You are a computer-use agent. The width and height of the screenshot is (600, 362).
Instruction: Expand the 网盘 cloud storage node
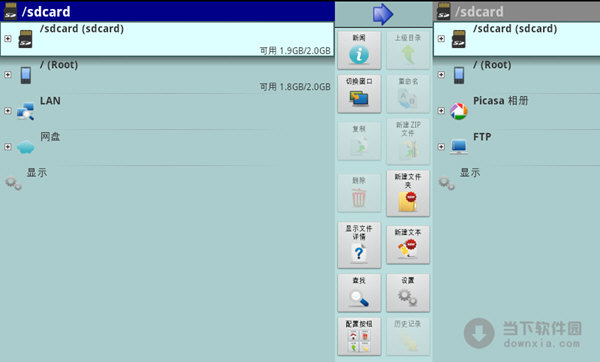8,147
